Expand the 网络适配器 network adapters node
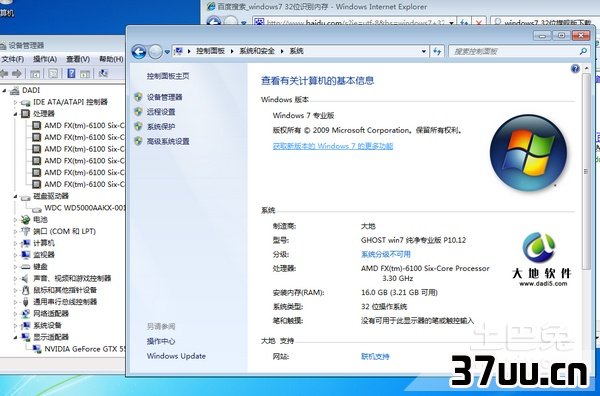Image resolution: width=600 pixels, height=396 pixels. tap(16, 314)
